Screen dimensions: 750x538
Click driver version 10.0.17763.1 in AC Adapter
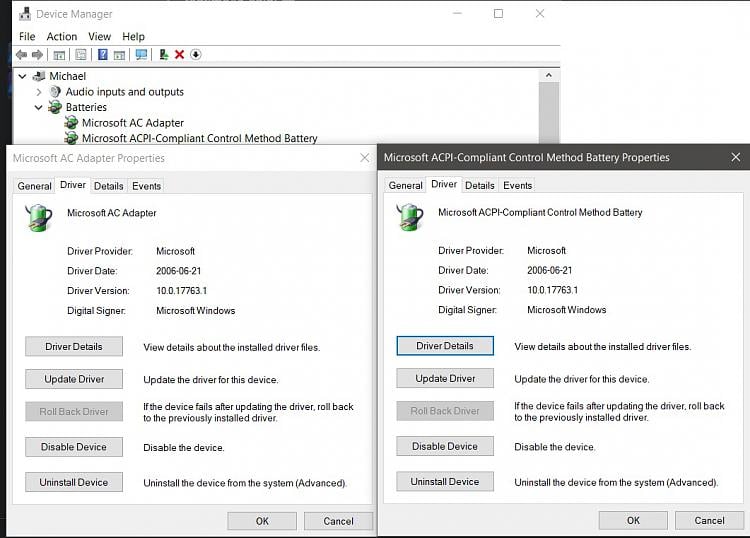pos(182,291)
